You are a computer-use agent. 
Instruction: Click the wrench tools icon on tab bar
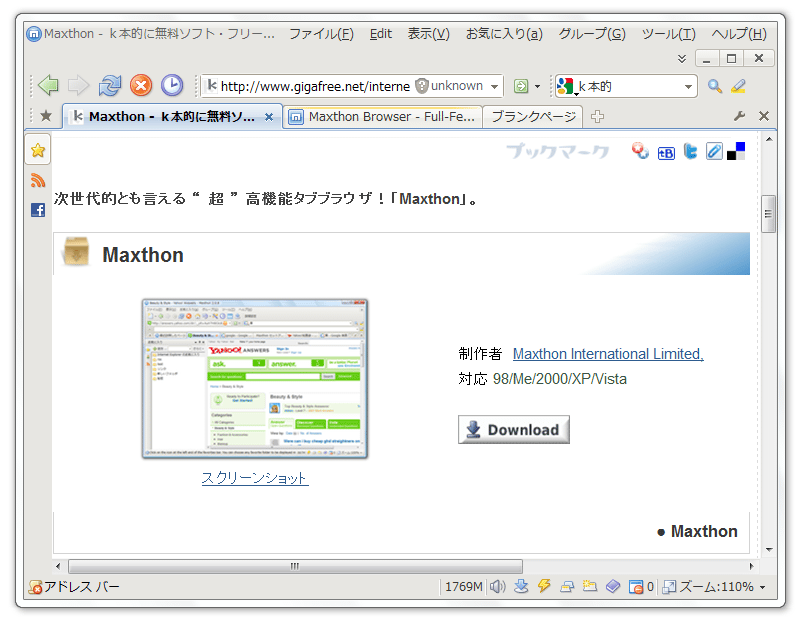pyautogui.click(x=739, y=116)
